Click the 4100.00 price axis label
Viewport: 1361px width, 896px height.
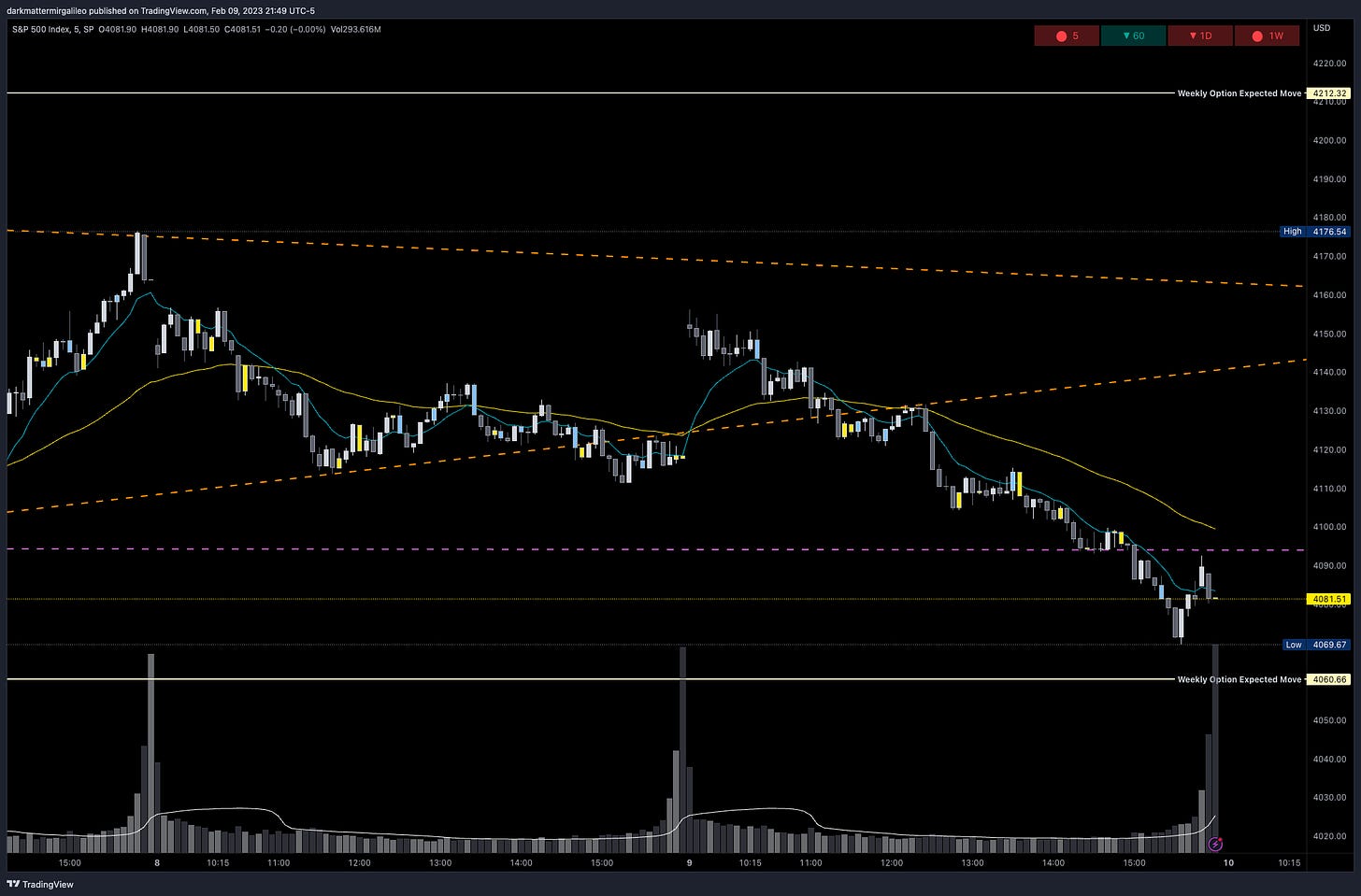click(x=1329, y=527)
